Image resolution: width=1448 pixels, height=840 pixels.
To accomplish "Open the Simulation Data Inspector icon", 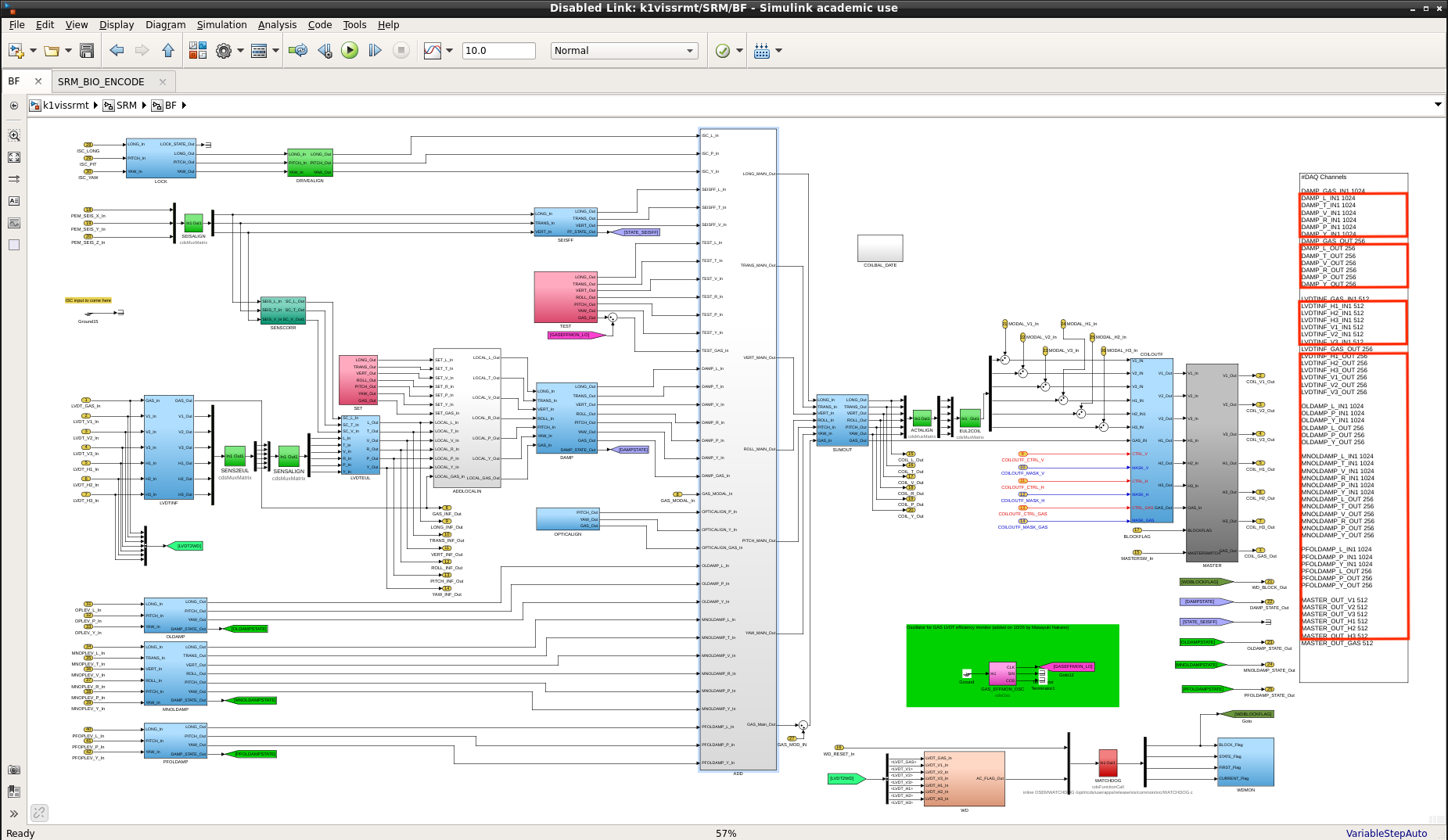I will click(x=433, y=51).
